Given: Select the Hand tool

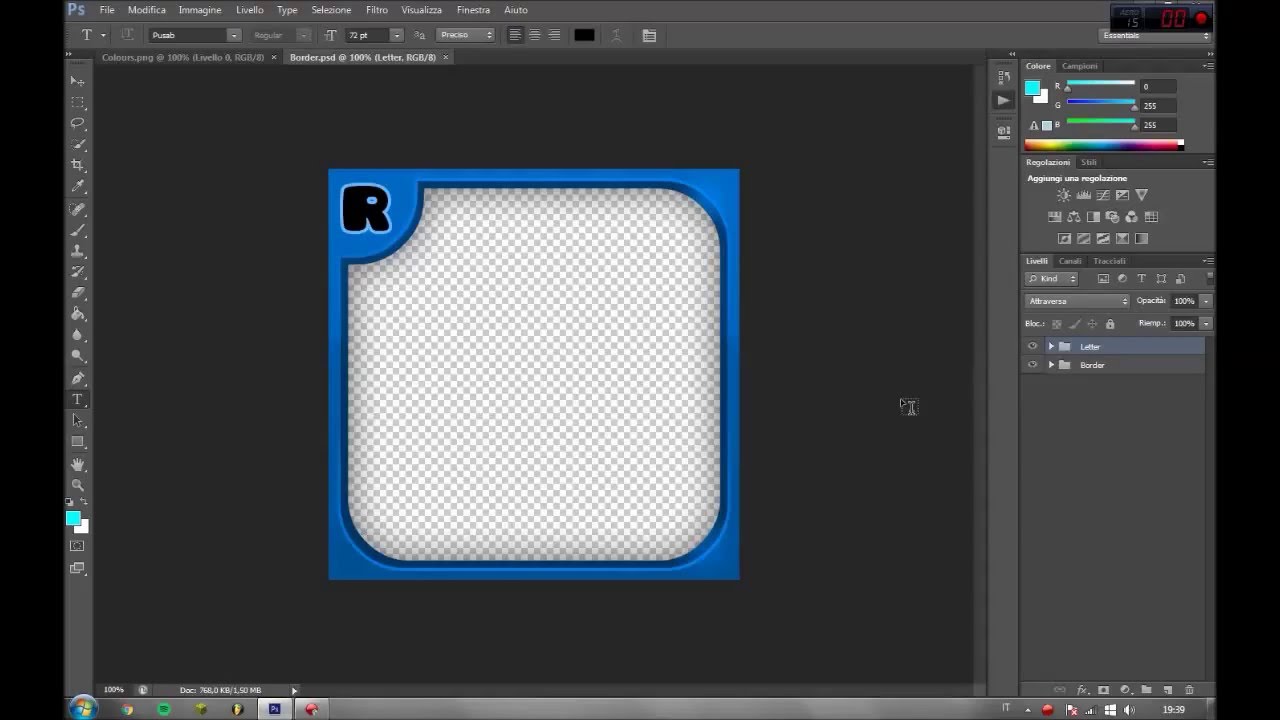Looking at the screenshot, I should tap(77, 463).
